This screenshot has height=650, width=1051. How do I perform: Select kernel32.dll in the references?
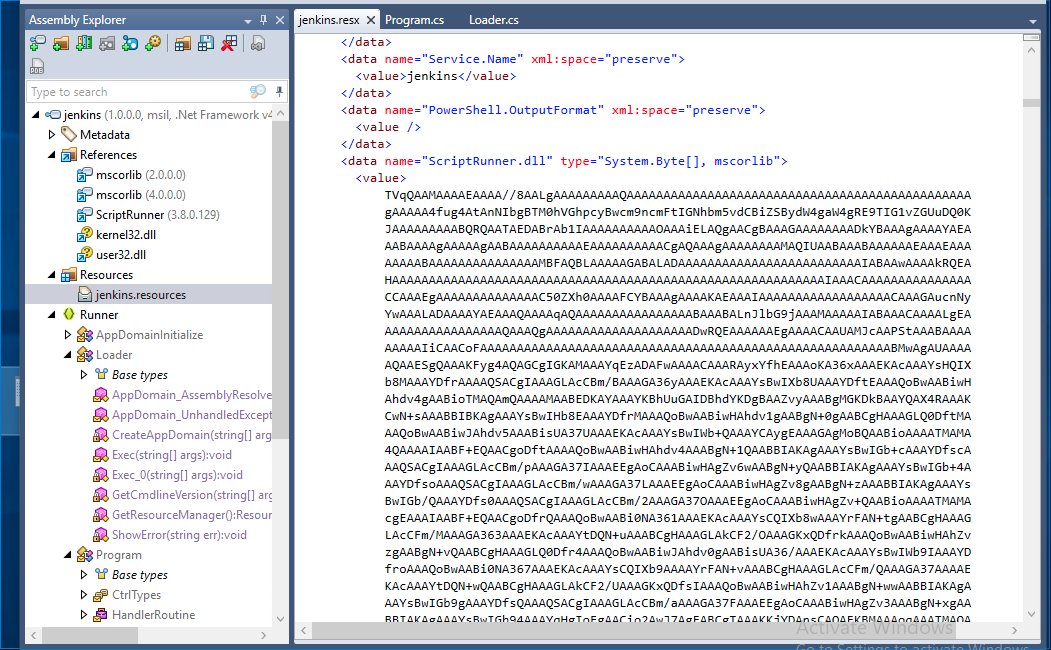125,235
